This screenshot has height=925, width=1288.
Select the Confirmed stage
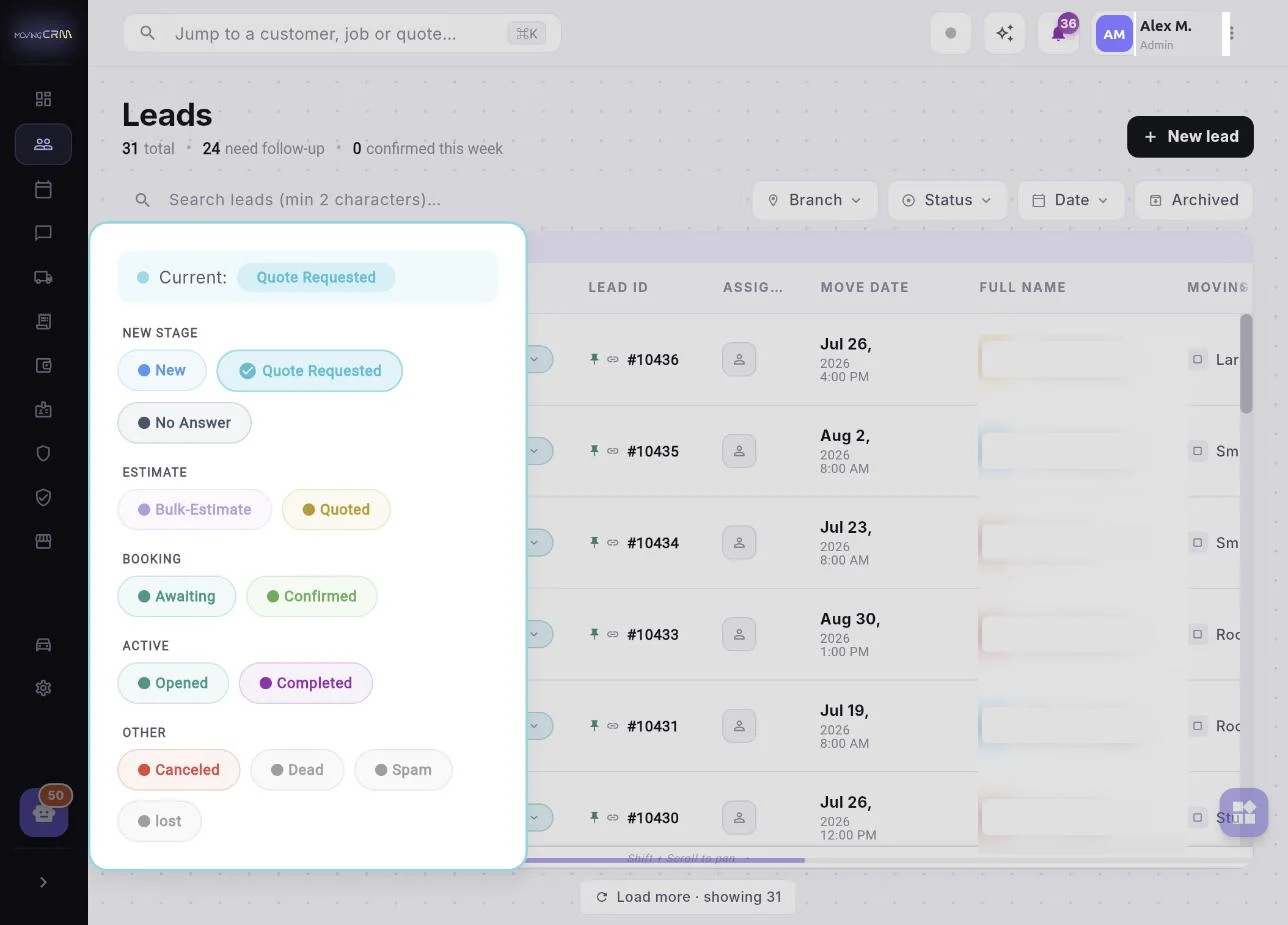point(311,596)
